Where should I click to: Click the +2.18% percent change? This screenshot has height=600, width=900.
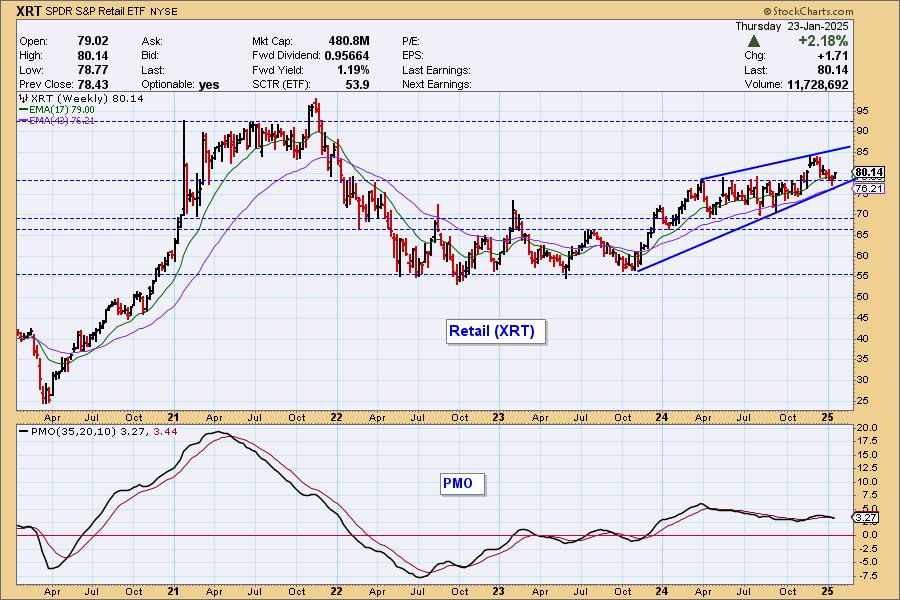(823, 41)
